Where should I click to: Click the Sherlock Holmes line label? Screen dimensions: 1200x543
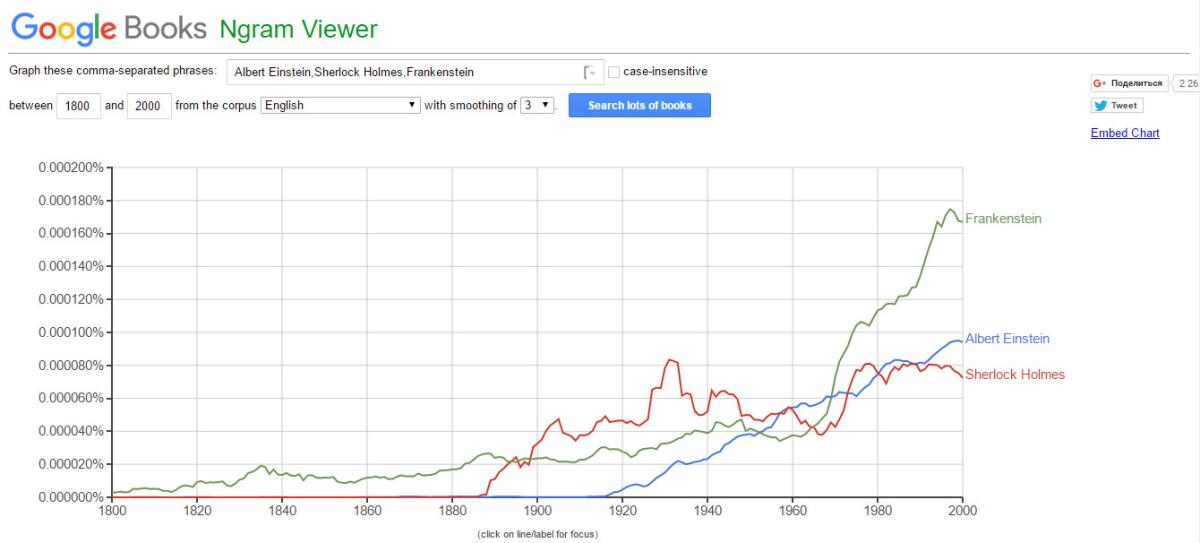1014,375
